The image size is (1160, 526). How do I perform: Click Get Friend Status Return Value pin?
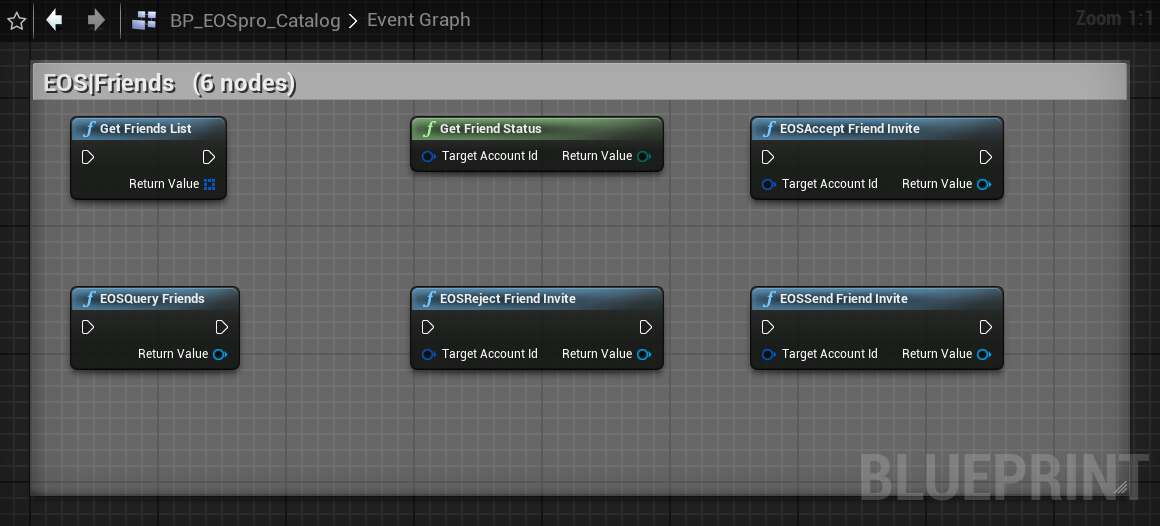644,156
